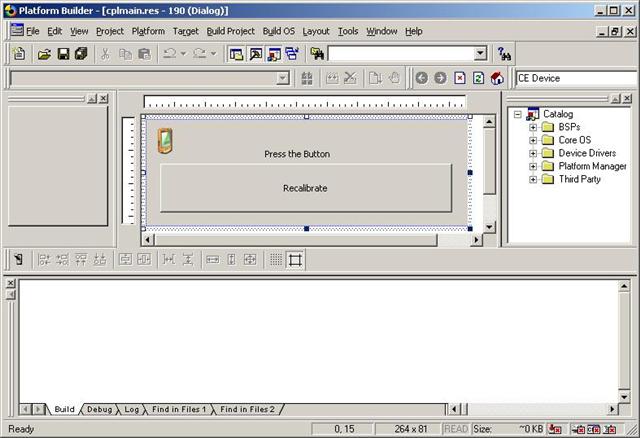Click the Space Down layout icon
Viewport: 640px width, 438px height.
pos(187,259)
